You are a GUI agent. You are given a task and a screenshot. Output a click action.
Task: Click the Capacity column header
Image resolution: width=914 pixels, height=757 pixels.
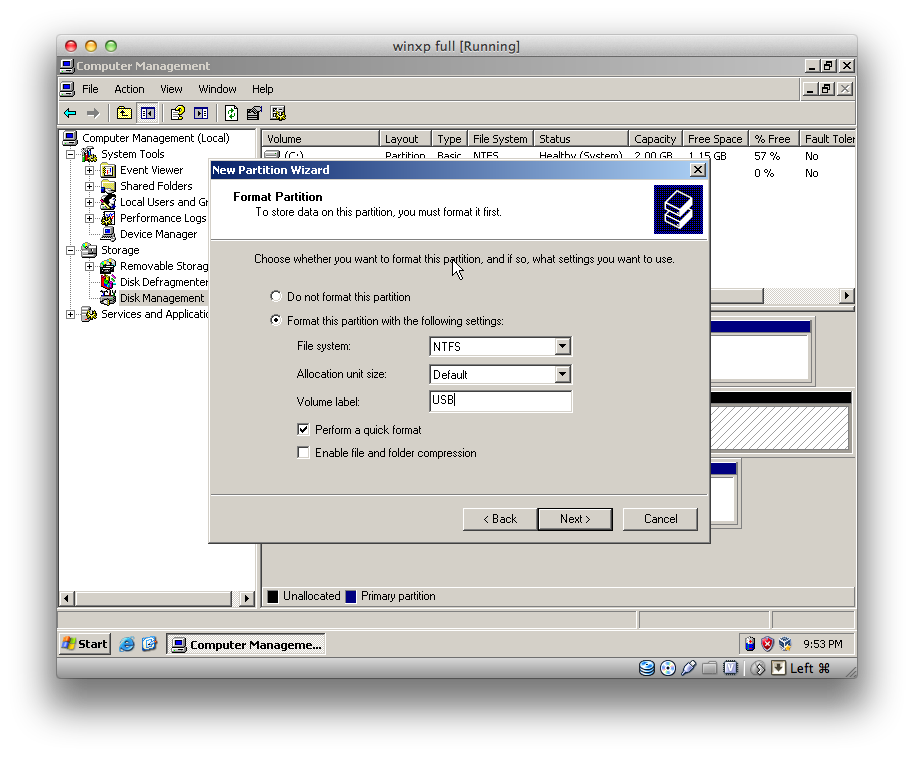pyautogui.click(x=655, y=139)
